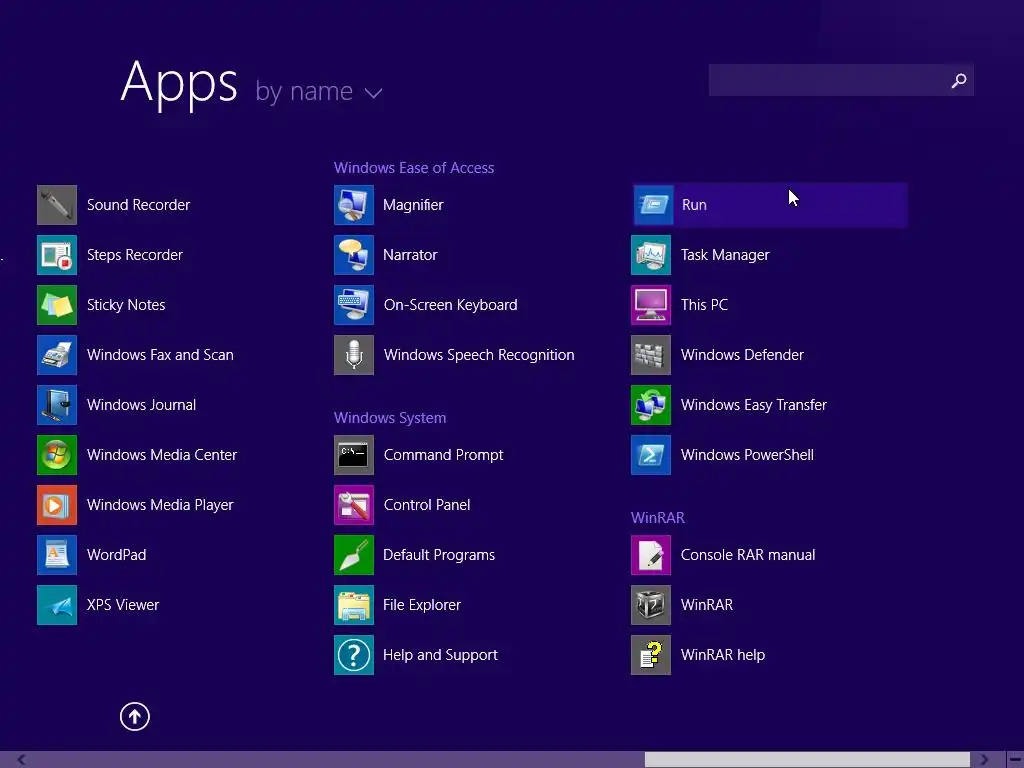Click the horizontal scrollbar thumb

pyautogui.click(x=807, y=760)
